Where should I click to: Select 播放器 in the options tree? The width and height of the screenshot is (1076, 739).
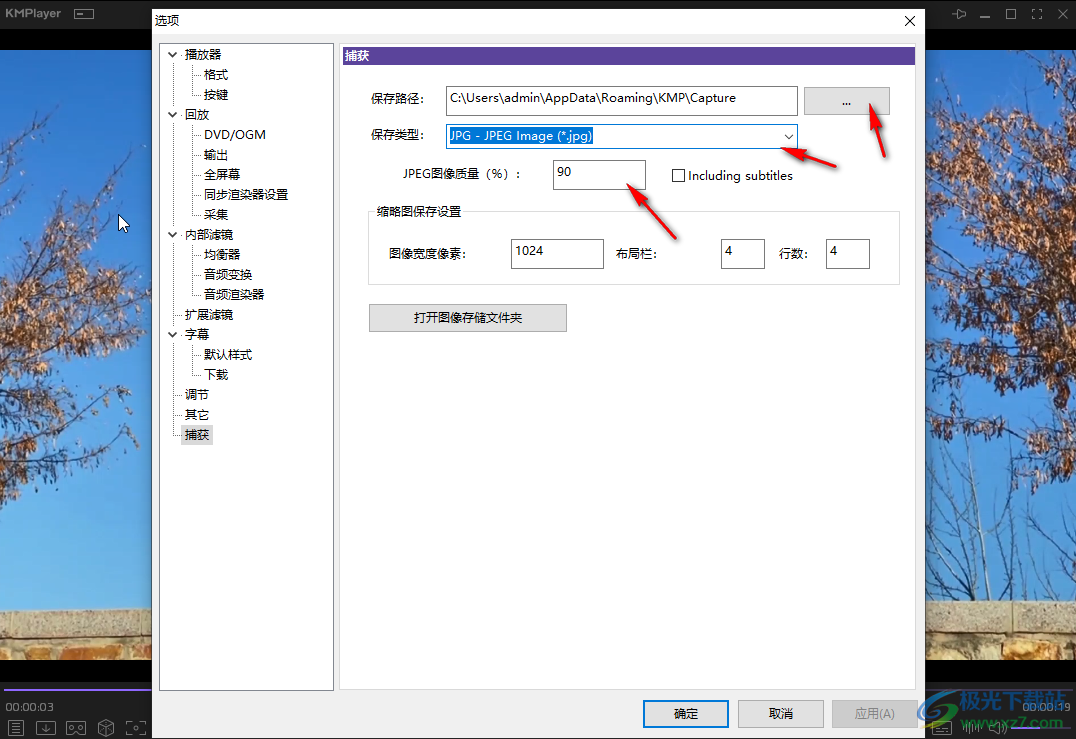click(x=203, y=54)
